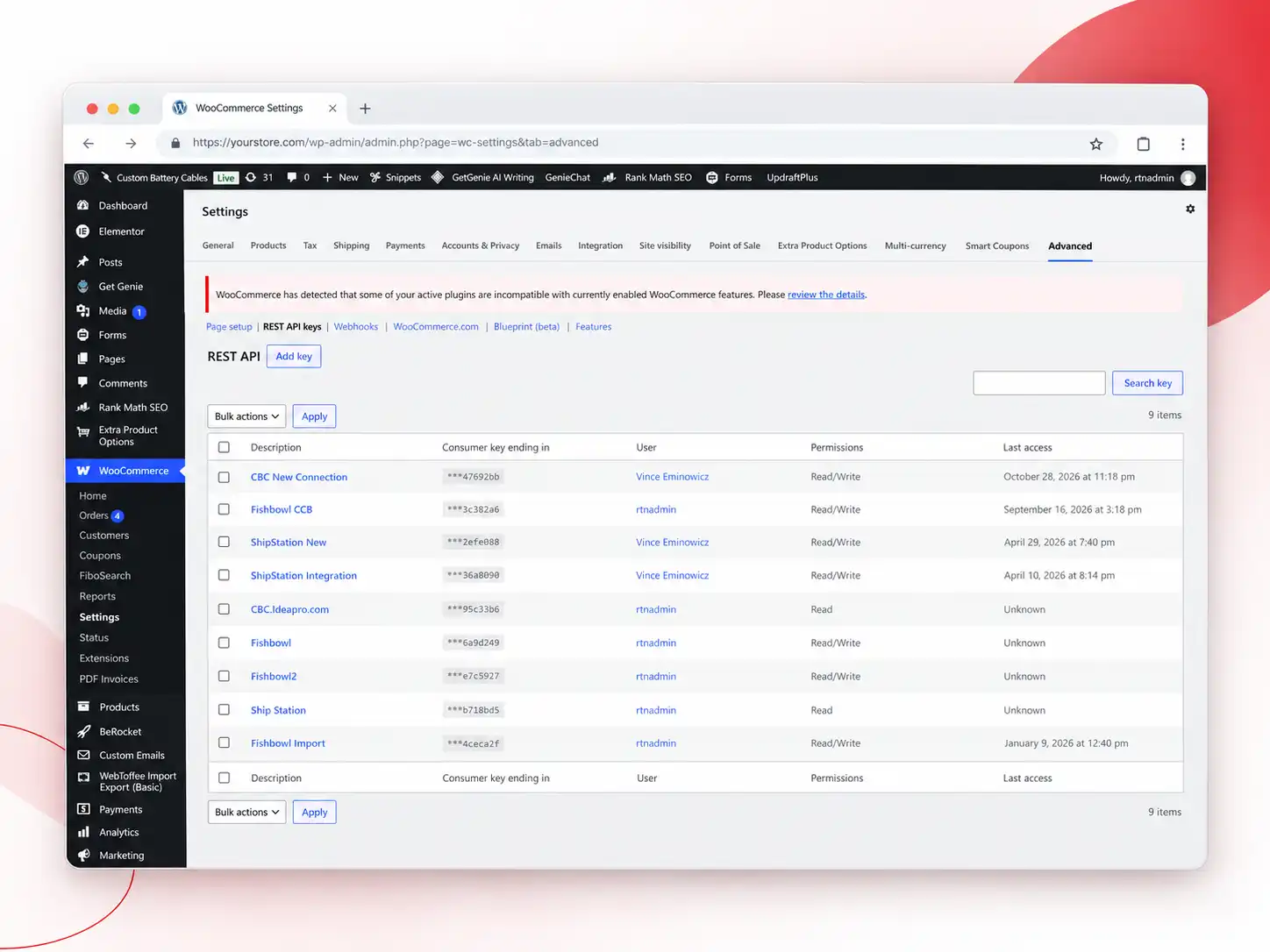Bookmark page with the star icon
This screenshot has height=952, width=1270.
1095,144
